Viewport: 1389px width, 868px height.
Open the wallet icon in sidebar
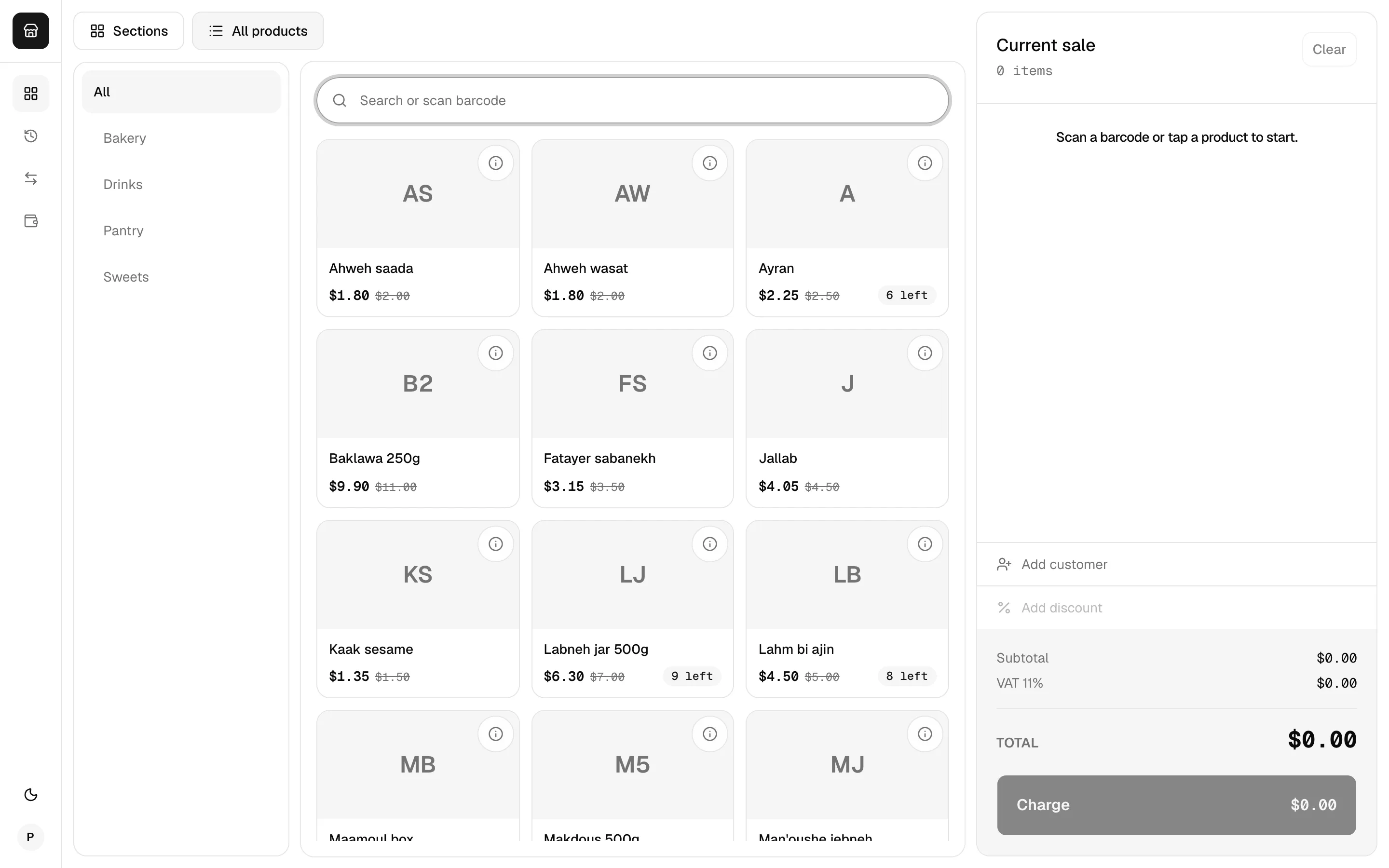point(30,221)
